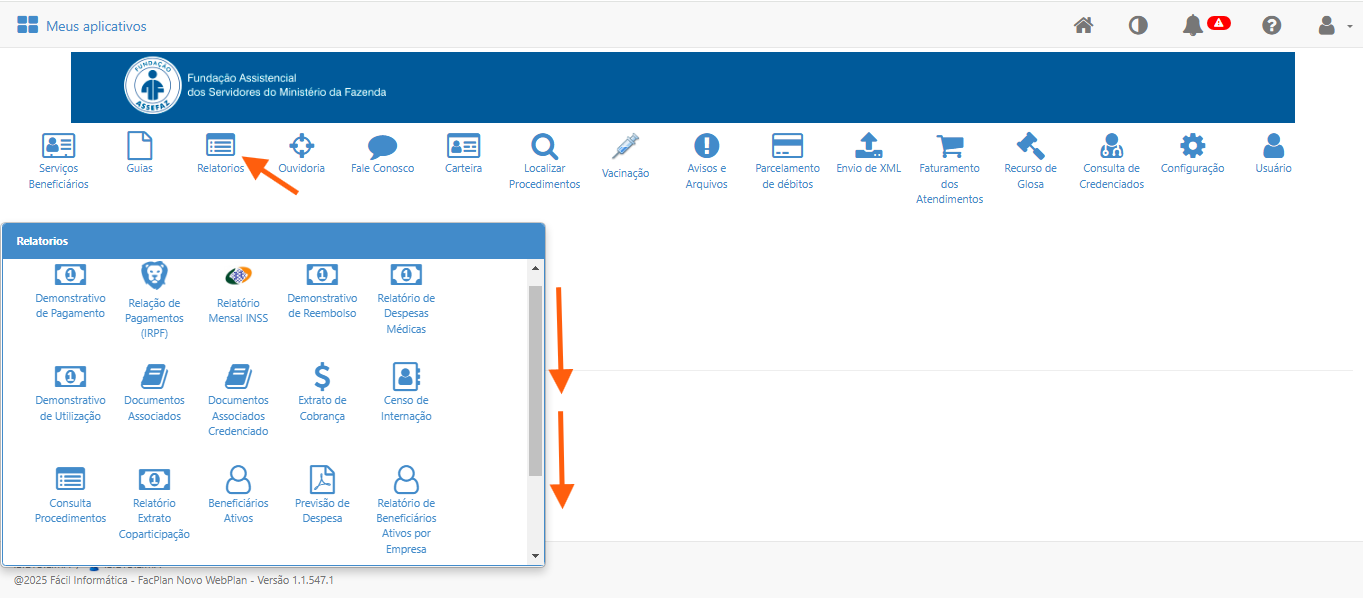The width and height of the screenshot is (1363, 598).
Task: Open the Relatorios module
Action: [220, 153]
